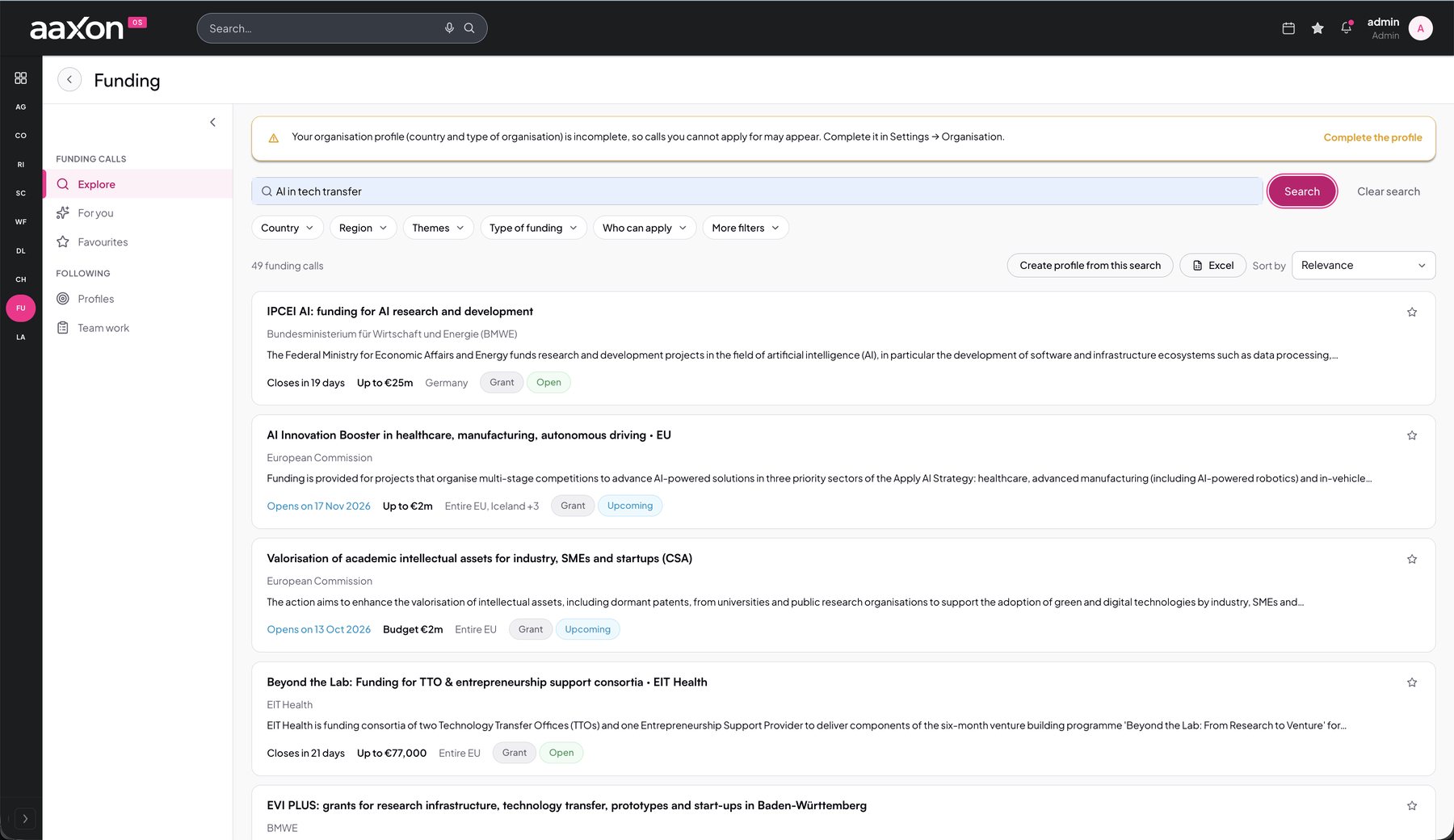Open the CH module in left rail

coord(21,279)
